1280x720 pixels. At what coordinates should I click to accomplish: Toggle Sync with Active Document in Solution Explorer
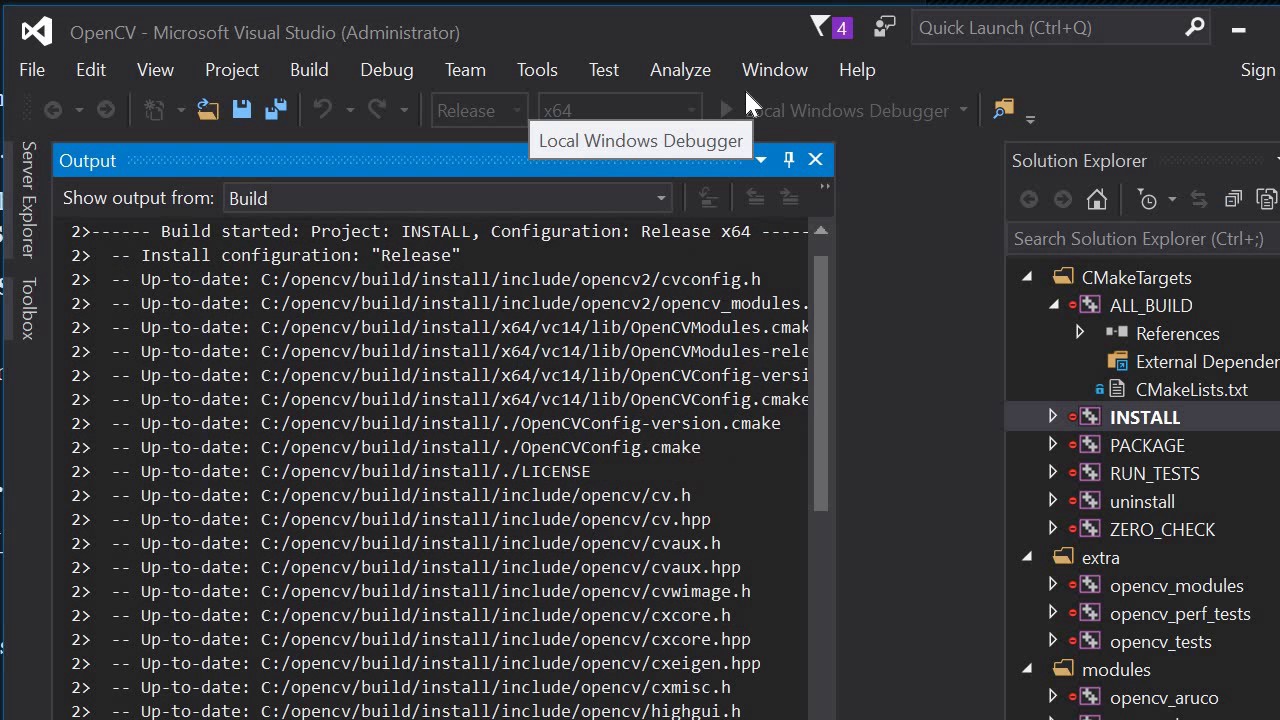tap(1199, 200)
